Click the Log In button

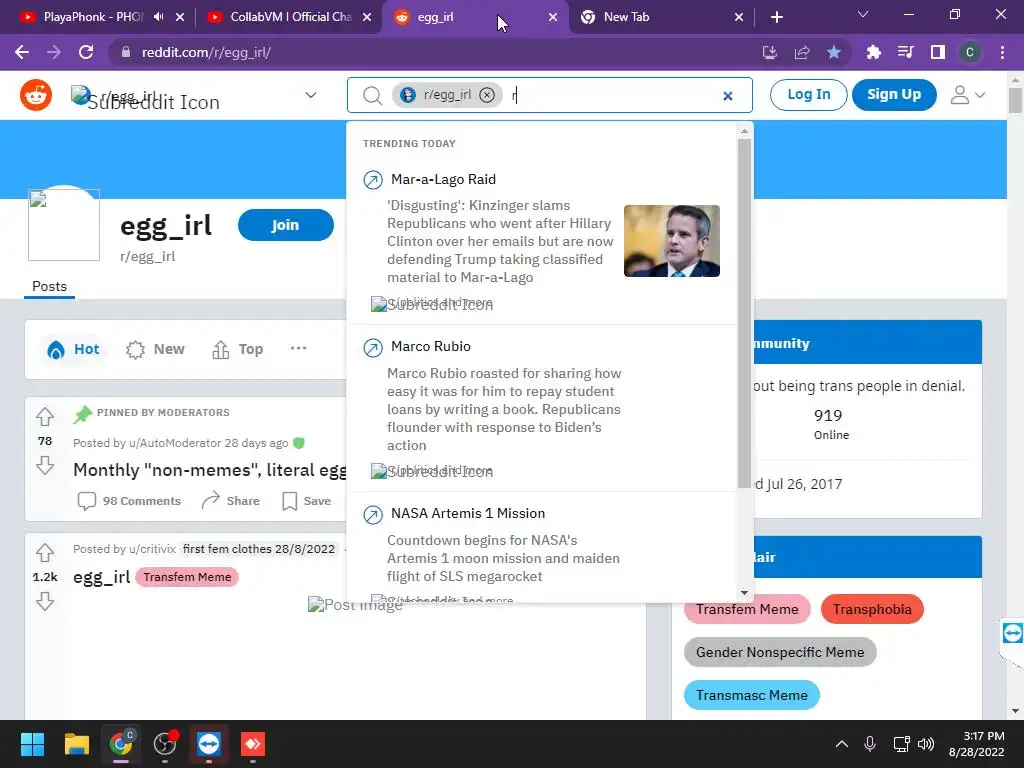(808, 95)
